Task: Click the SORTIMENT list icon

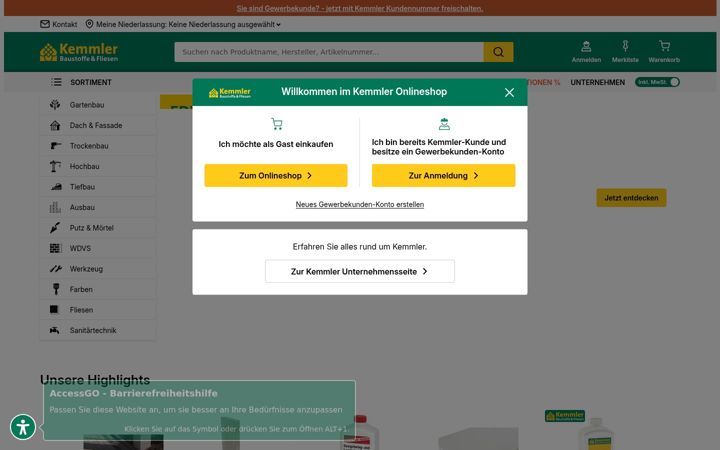Action: pos(56,82)
